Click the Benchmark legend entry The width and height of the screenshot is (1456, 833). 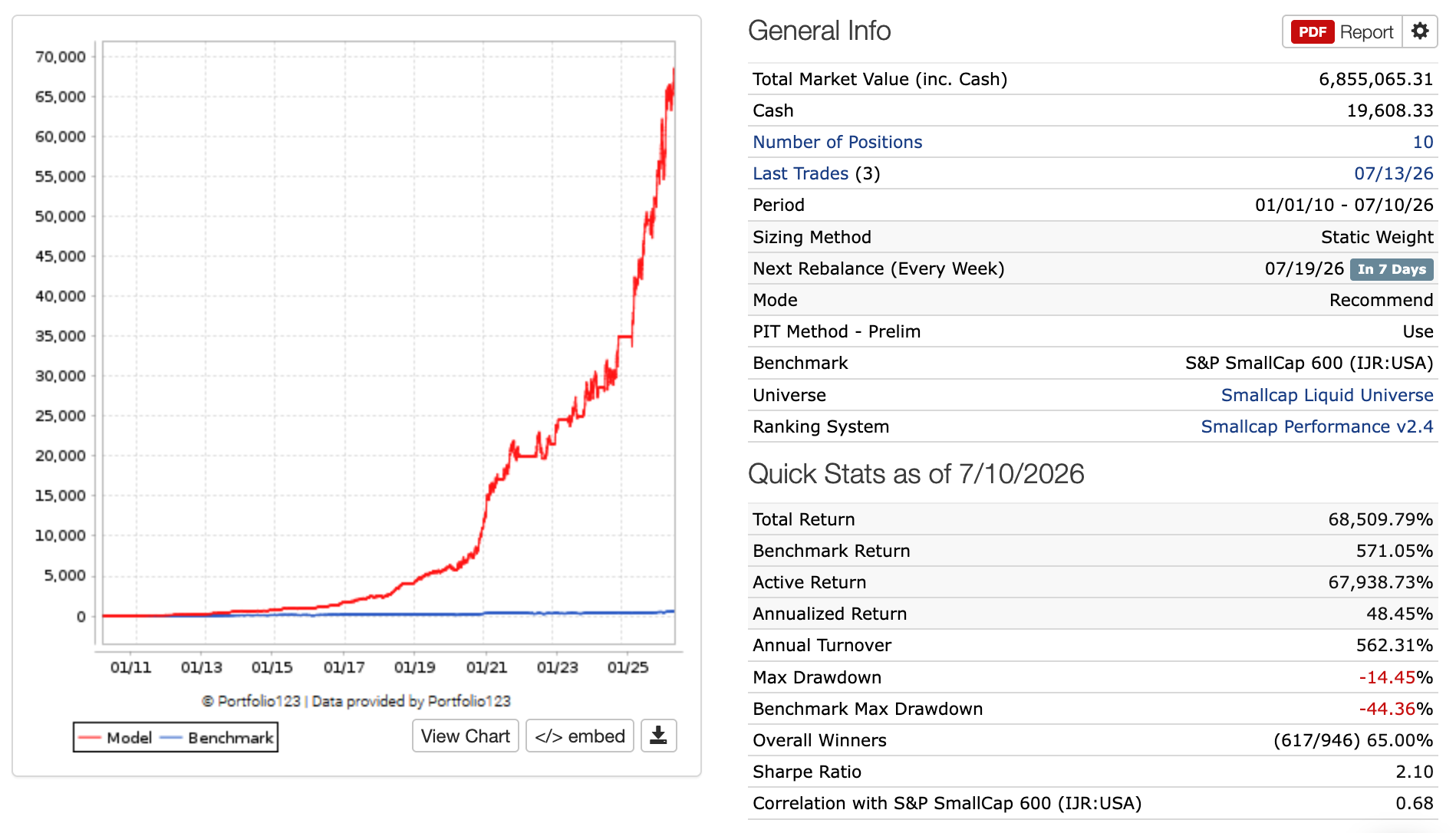pyautogui.click(x=217, y=738)
